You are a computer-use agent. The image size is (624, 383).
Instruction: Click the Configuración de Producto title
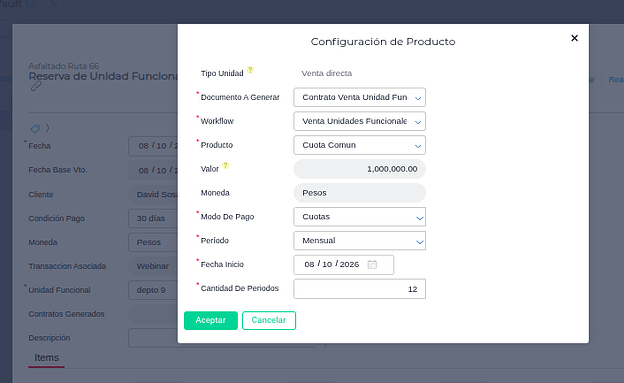(x=383, y=41)
